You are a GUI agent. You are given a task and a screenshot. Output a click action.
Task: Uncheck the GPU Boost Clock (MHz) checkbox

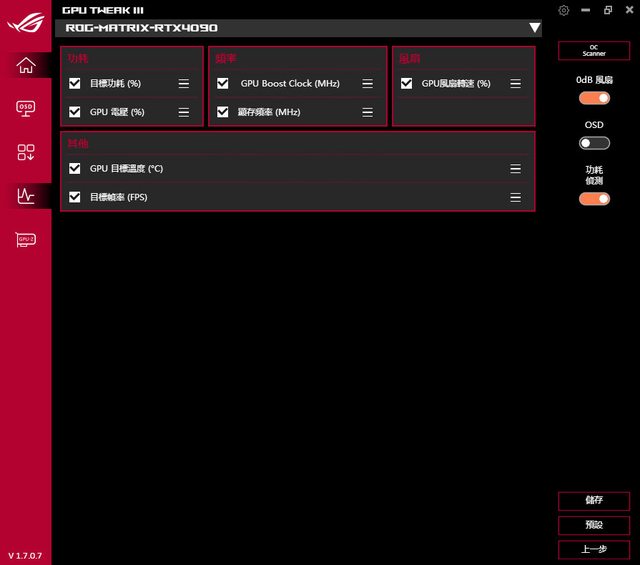[x=223, y=84]
